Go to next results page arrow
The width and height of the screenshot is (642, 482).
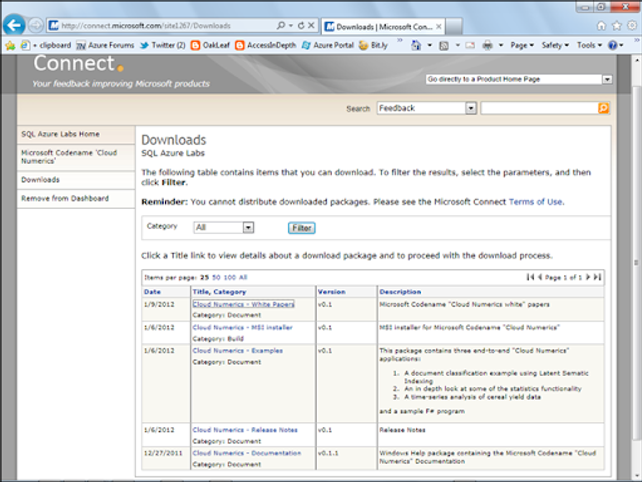click(x=588, y=277)
